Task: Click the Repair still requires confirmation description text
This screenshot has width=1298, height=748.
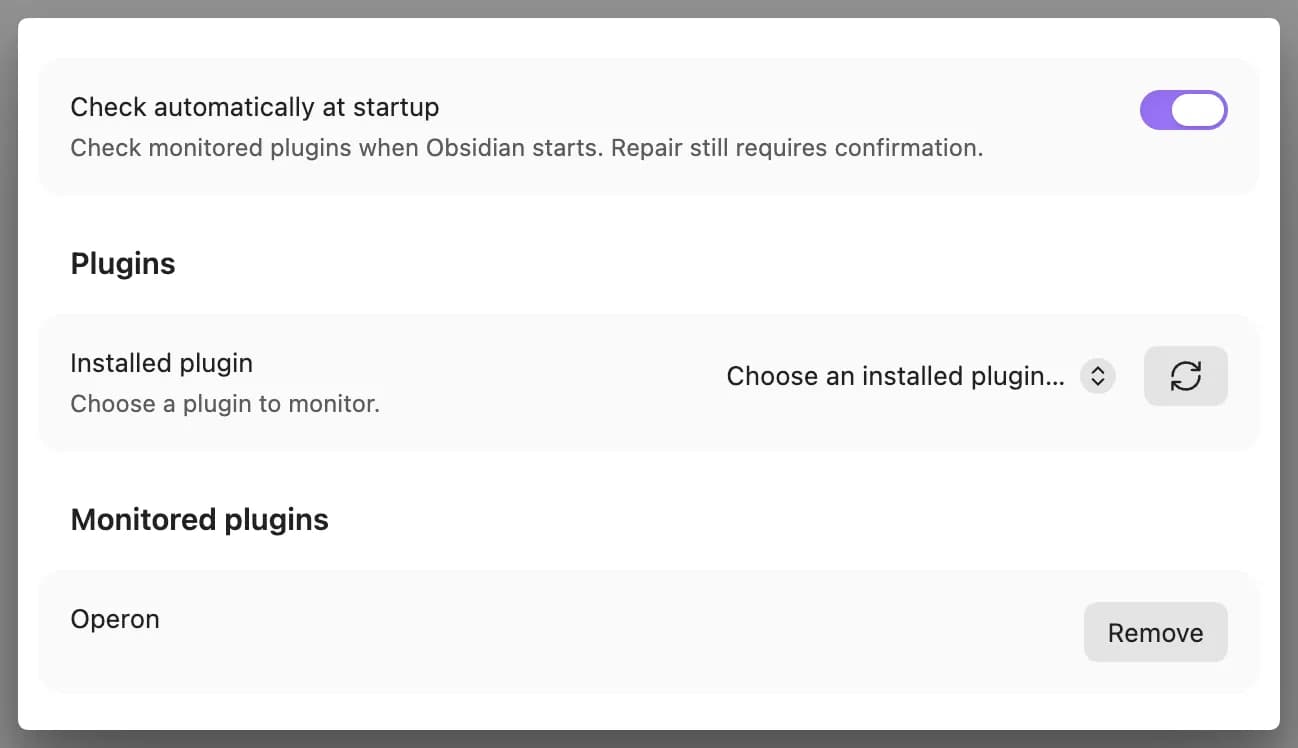Action: 797,148
